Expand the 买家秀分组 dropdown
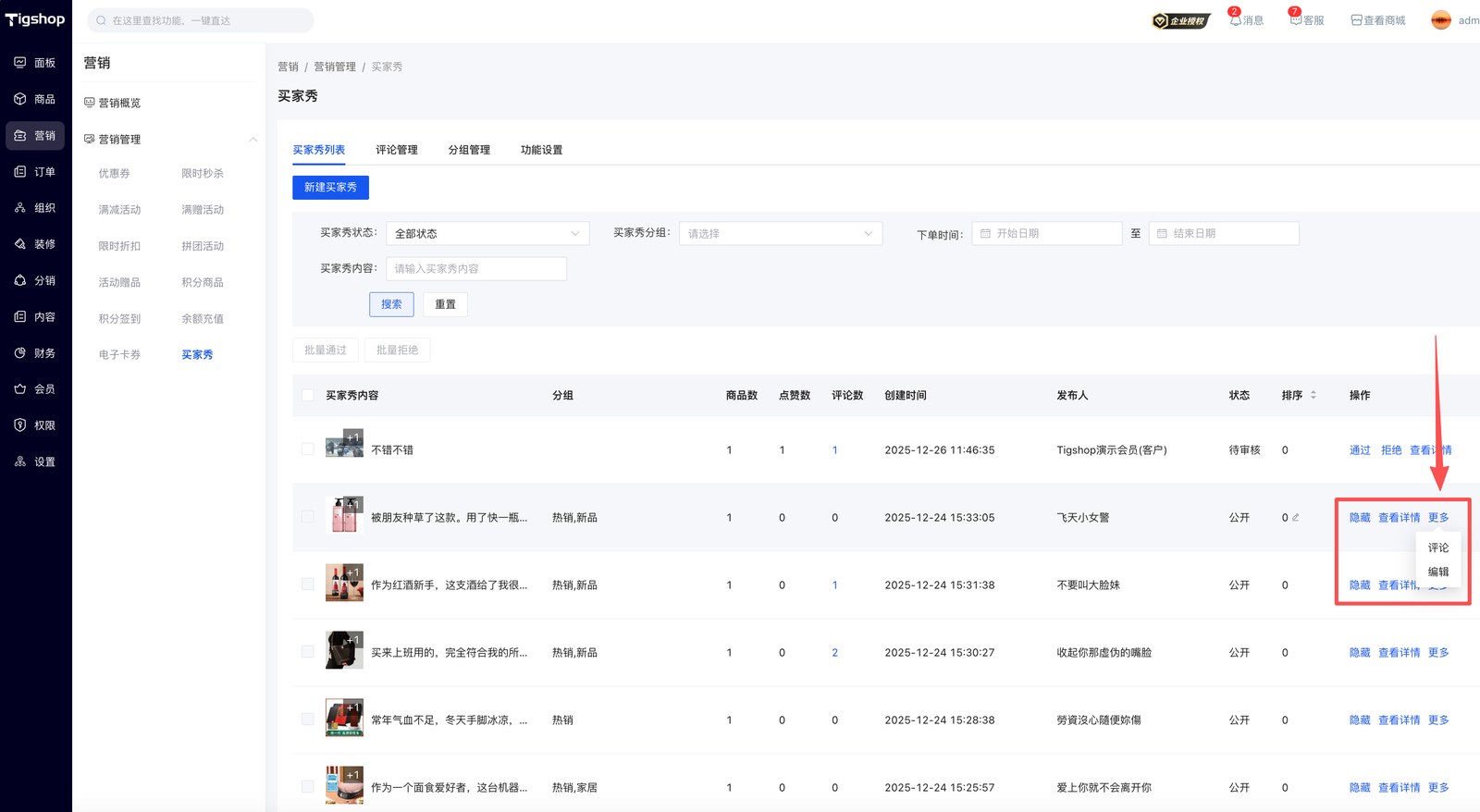Viewport: 1480px width, 812px height. point(780,234)
